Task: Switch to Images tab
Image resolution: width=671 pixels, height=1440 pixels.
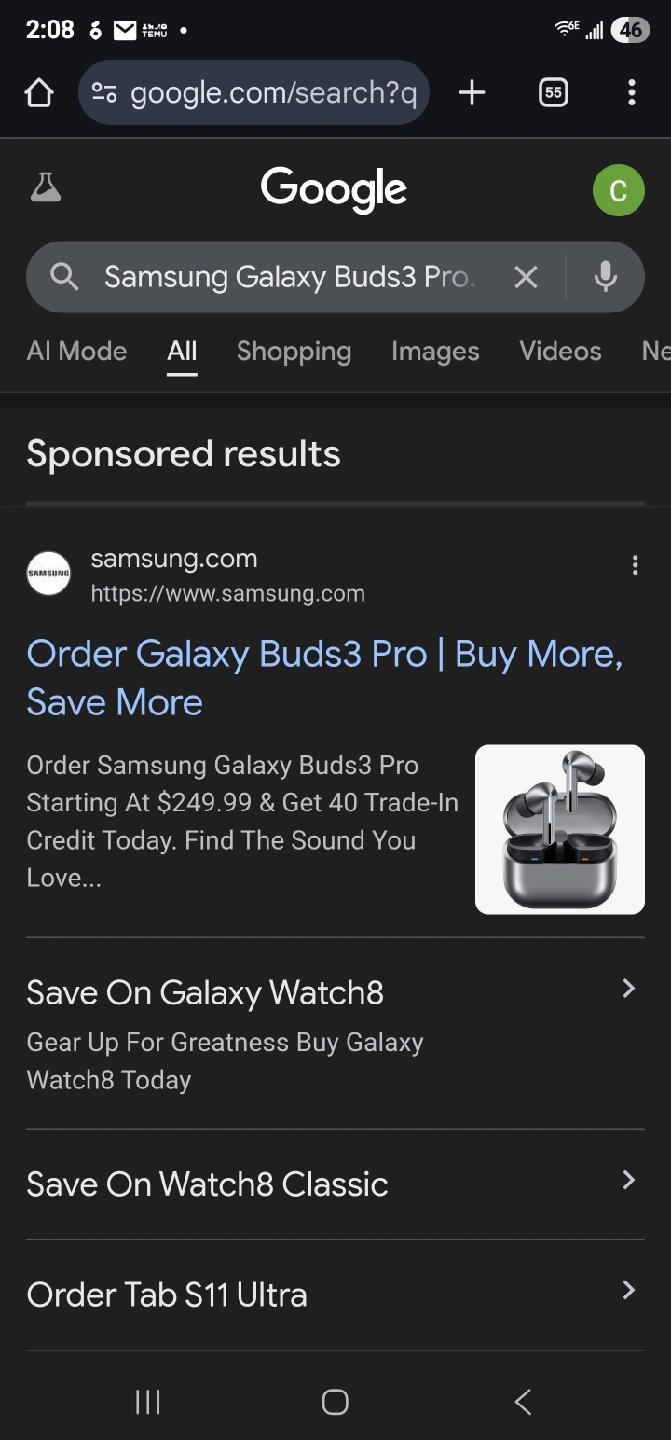Action: 435,351
